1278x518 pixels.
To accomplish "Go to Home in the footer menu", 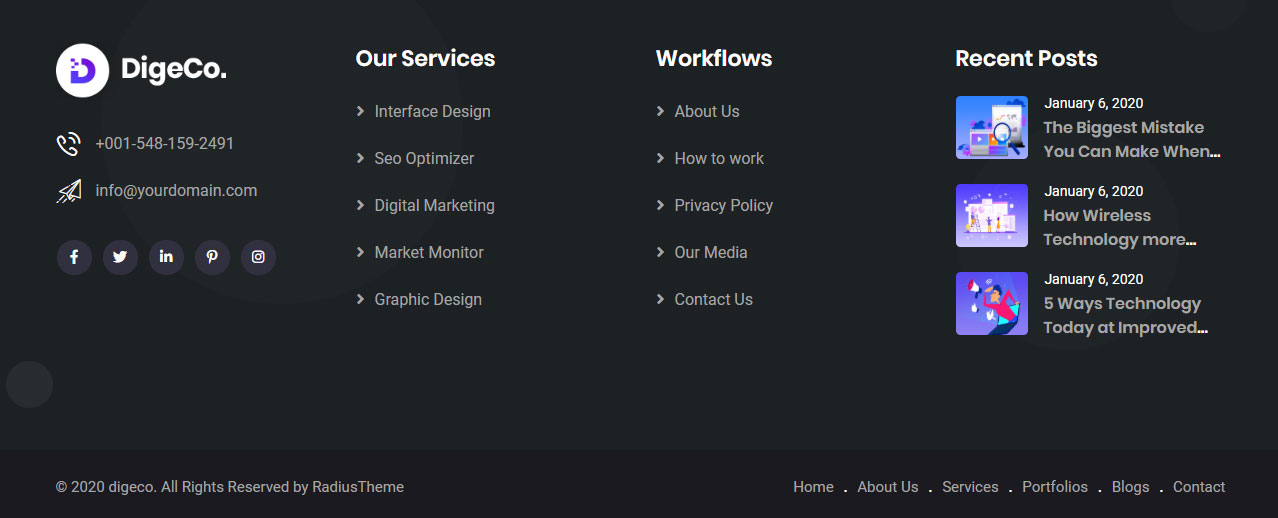I will tap(813, 487).
